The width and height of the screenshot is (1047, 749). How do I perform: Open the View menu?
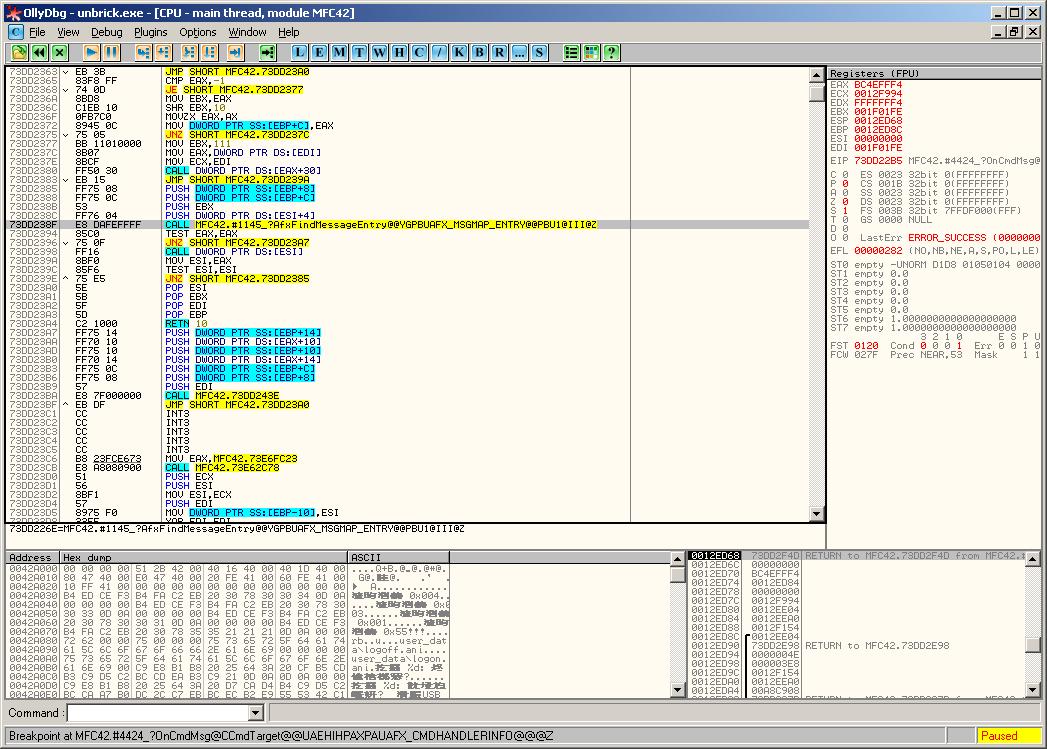[68, 32]
